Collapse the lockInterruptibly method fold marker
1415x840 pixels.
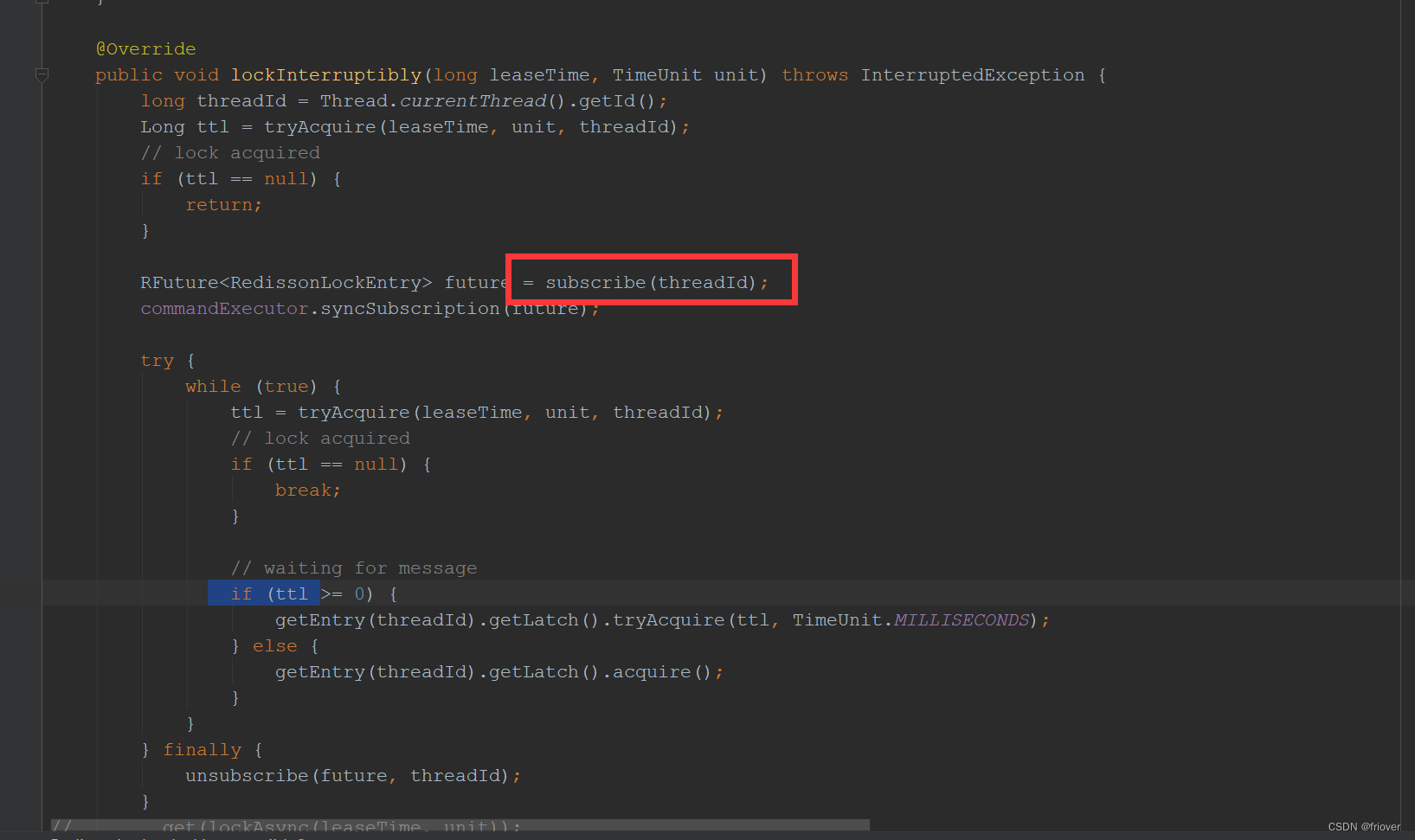coord(42,75)
